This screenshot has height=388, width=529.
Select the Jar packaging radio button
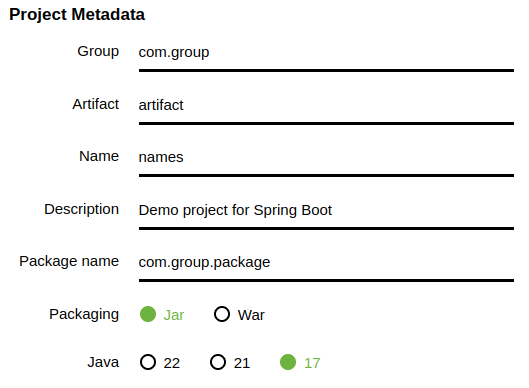pyautogui.click(x=148, y=314)
